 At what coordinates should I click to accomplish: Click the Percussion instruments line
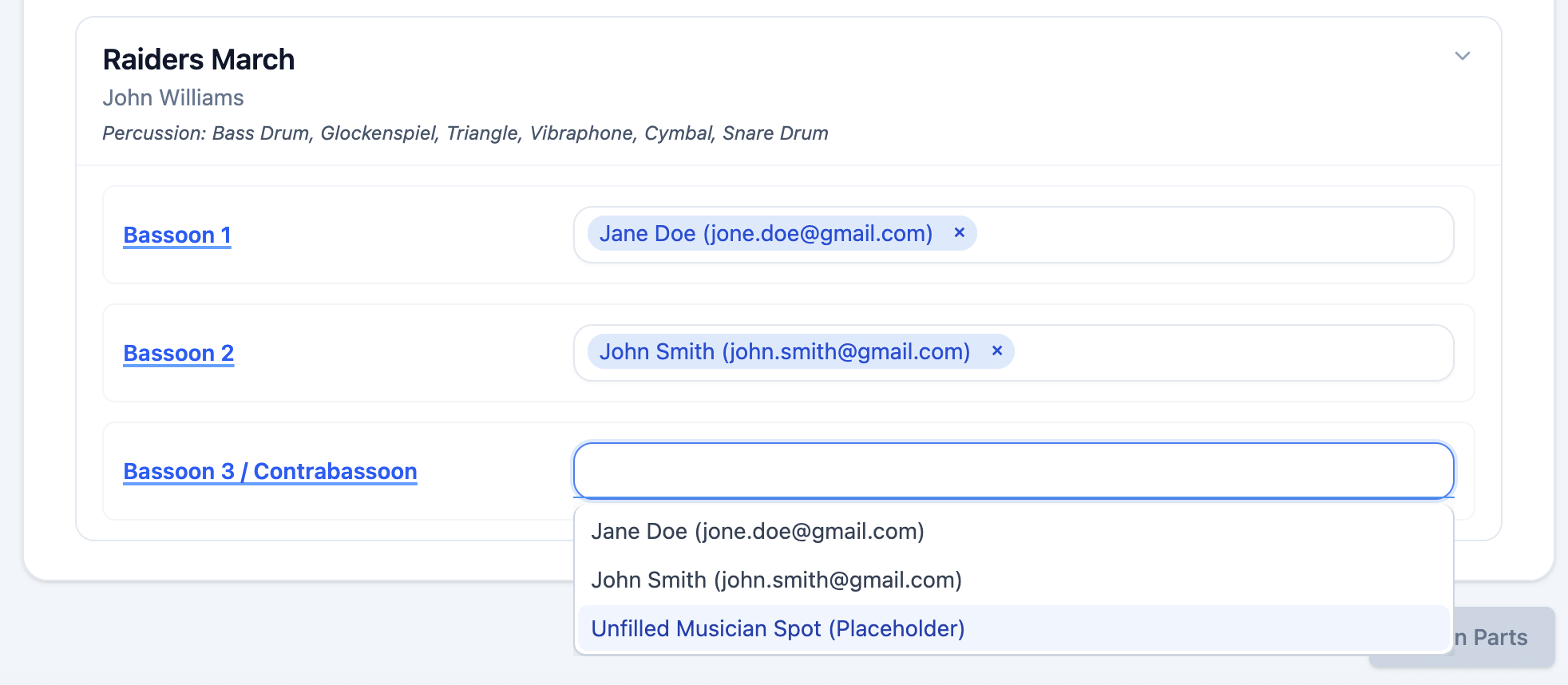click(465, 133)
